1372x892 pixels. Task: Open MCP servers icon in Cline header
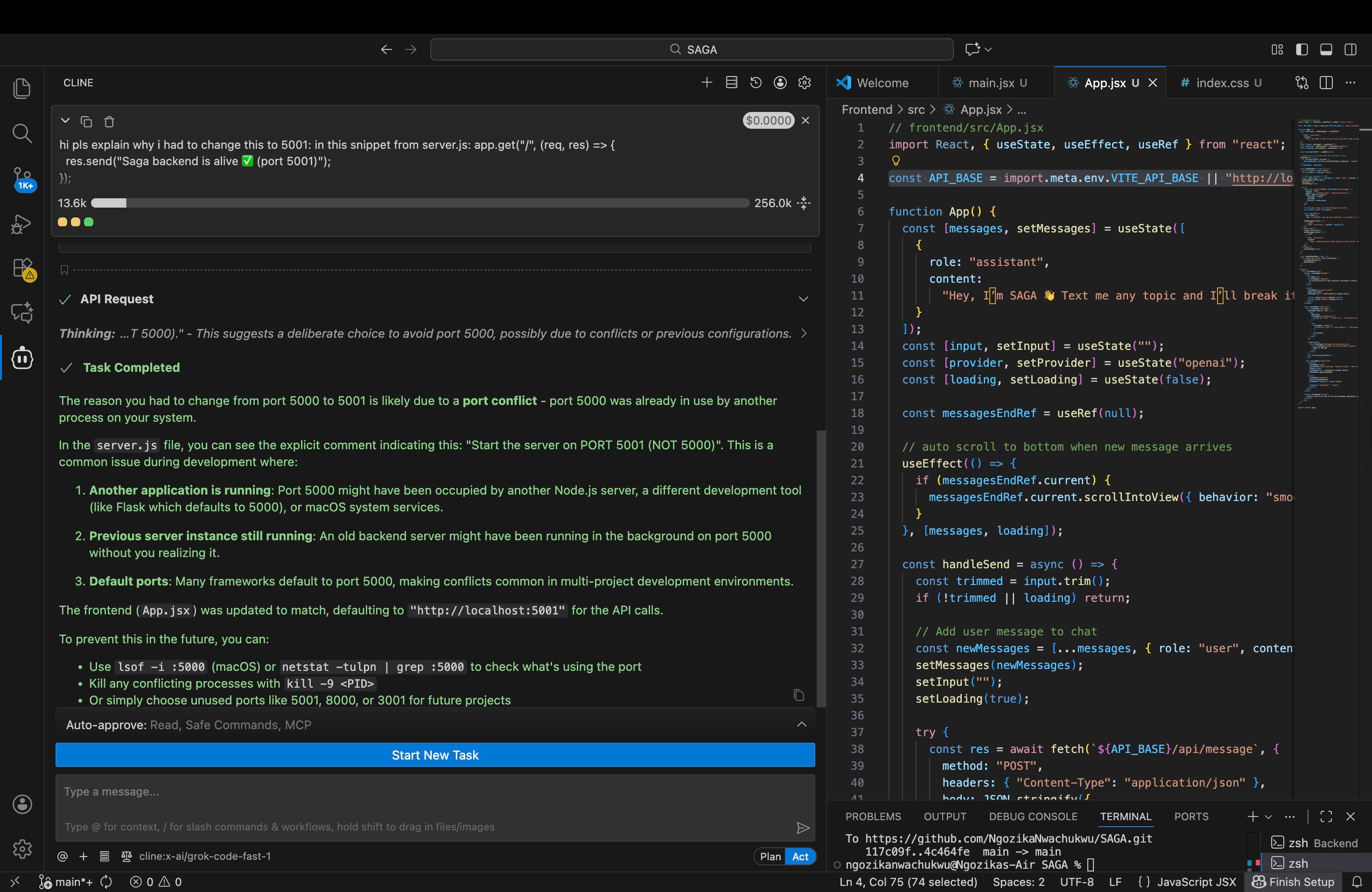point(732,83)
